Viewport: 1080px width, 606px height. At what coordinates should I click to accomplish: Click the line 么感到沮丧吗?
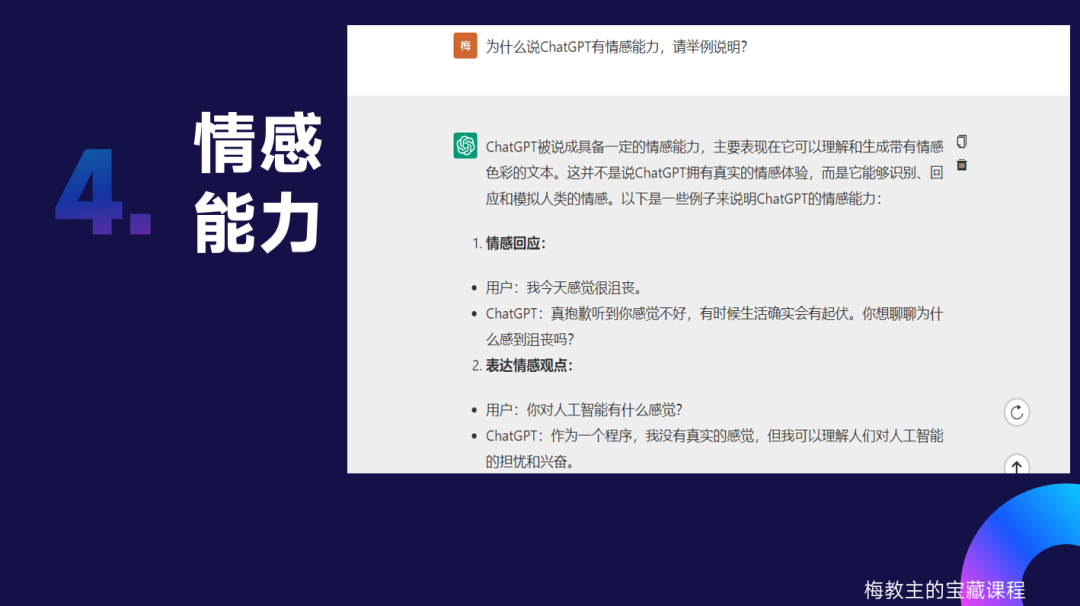coord(530,339)
